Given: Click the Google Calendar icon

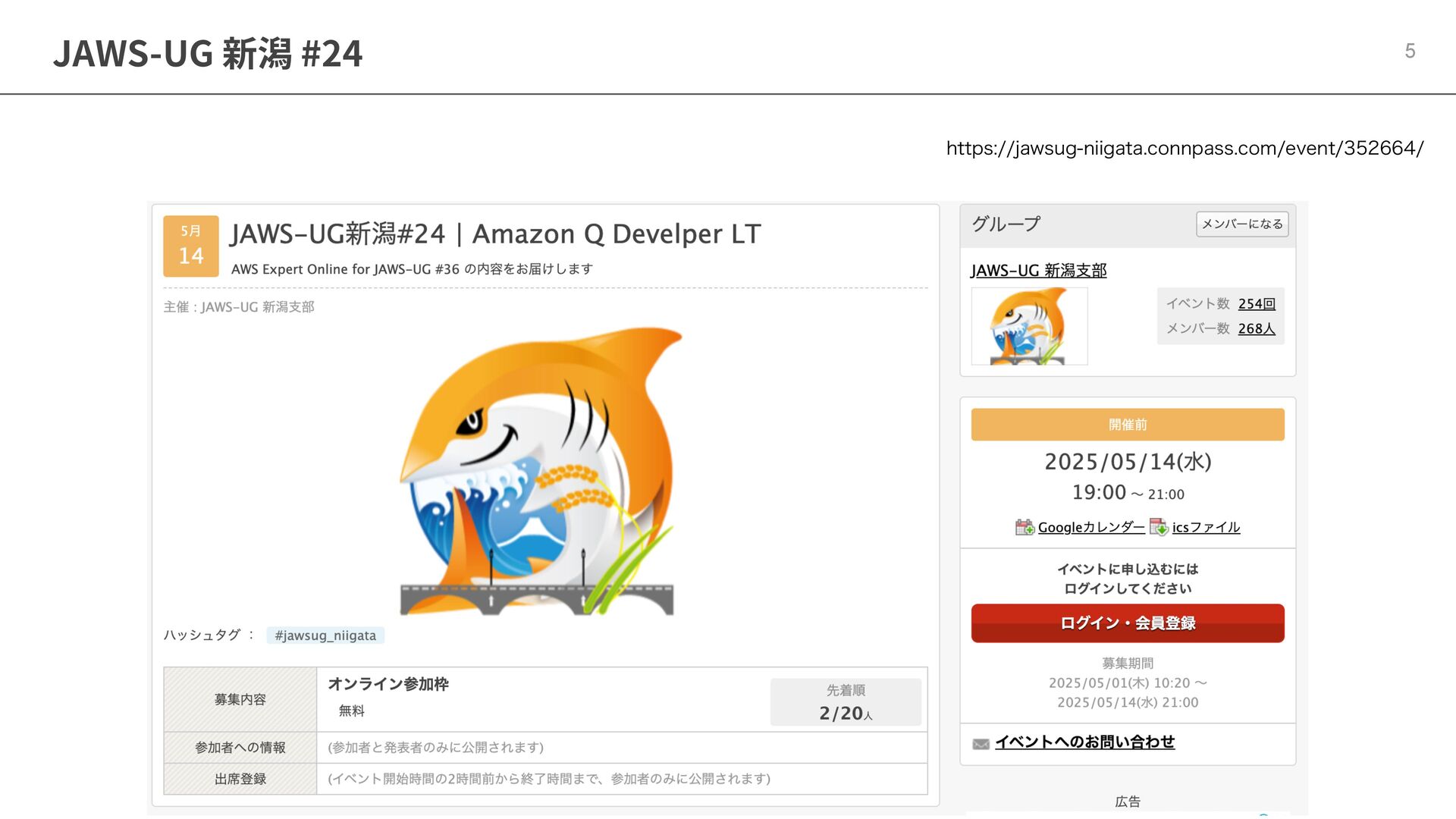Looking at the screenshot, I should [x=1025, y=527].
